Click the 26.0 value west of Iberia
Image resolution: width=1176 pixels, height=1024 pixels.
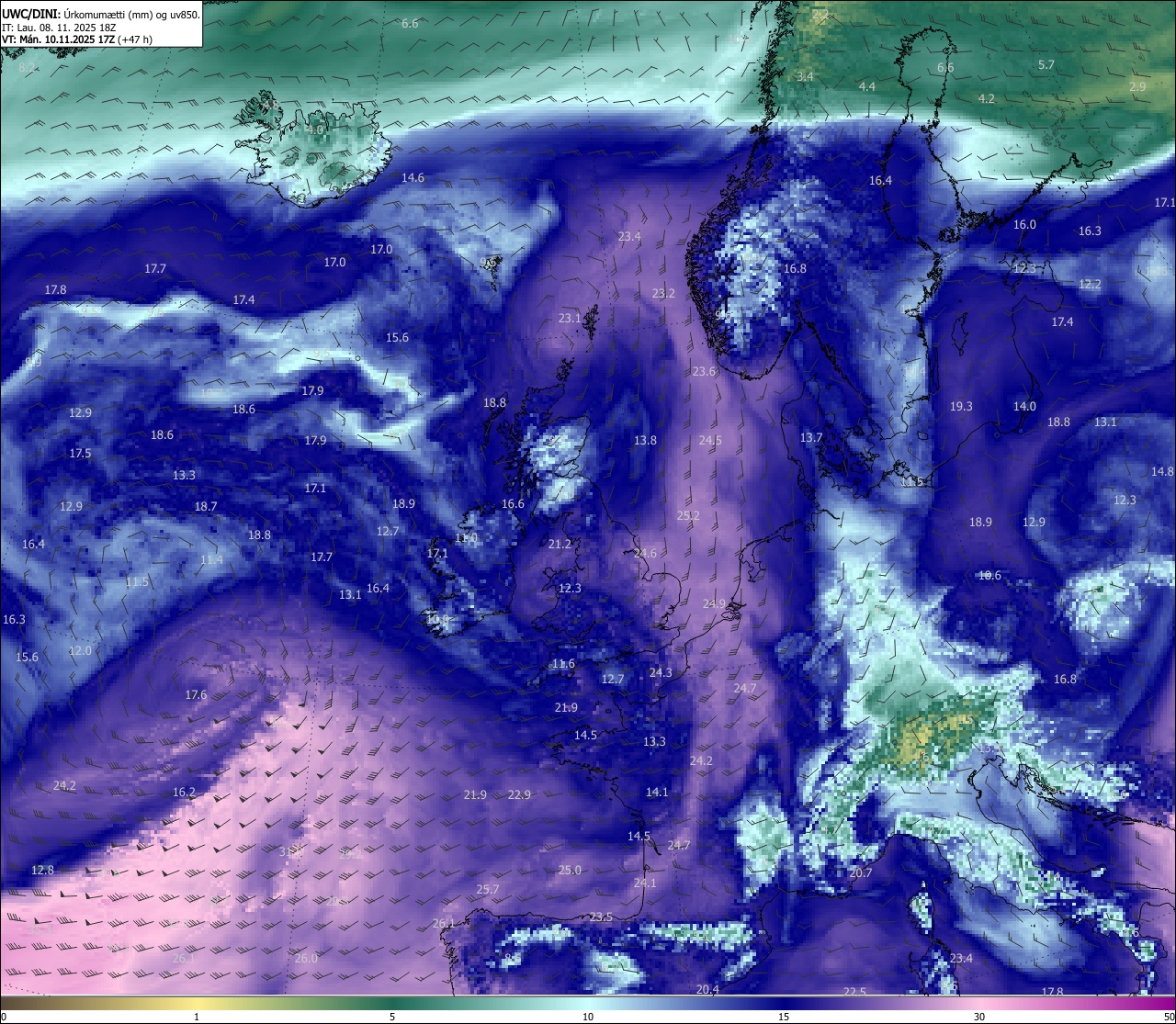click(306, 958)
